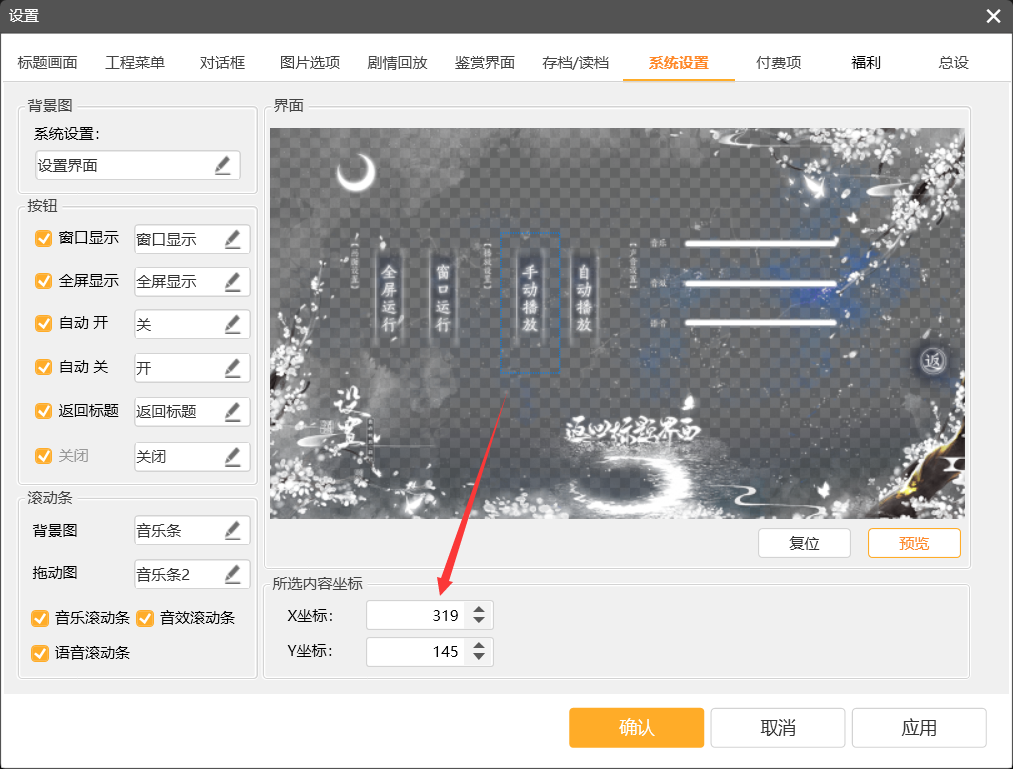Click the edit pencil for 全屏显示 button
Viewport: 1013px width, 769px height.
[232, 282]
